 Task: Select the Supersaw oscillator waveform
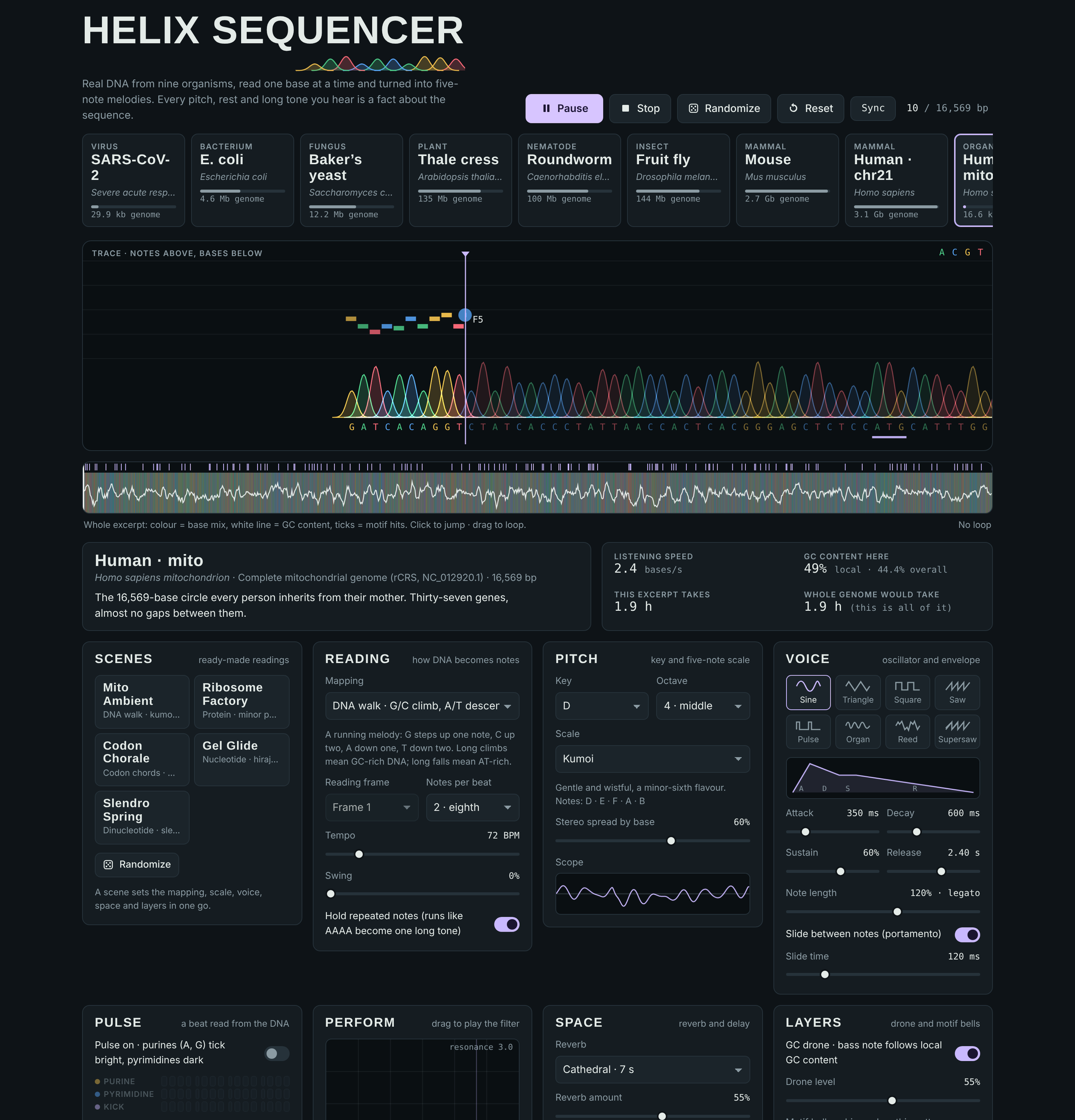pos(957,732)
